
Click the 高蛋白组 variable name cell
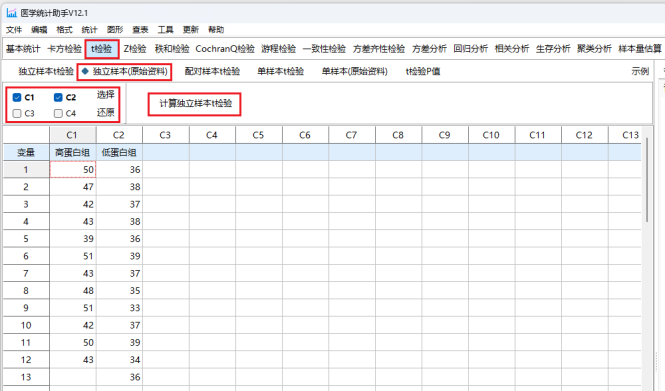click(73, 152)
